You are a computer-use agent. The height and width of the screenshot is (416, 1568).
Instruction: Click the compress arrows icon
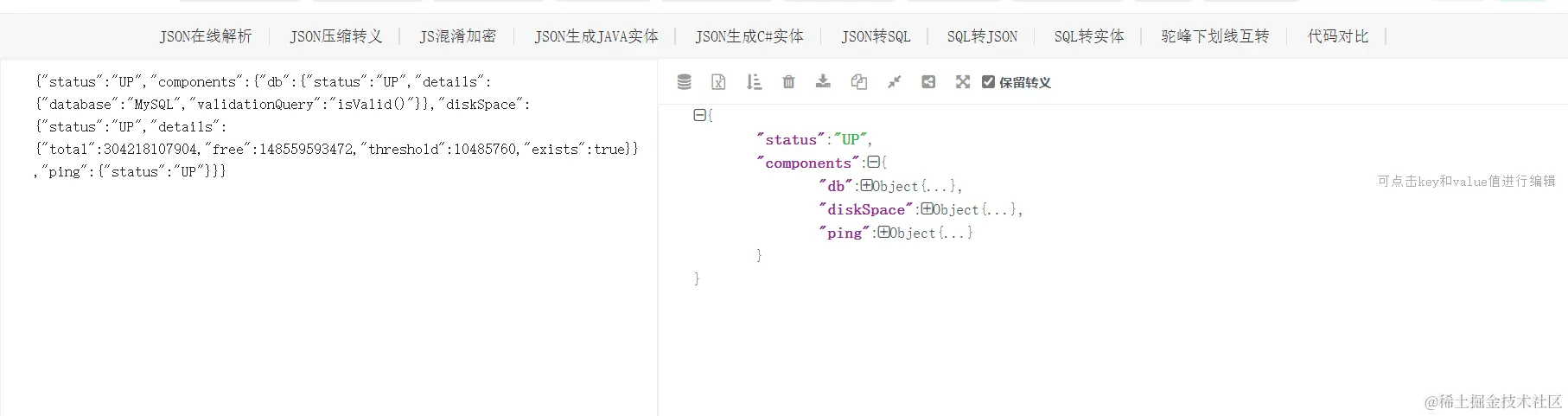[x=894, y=82]
